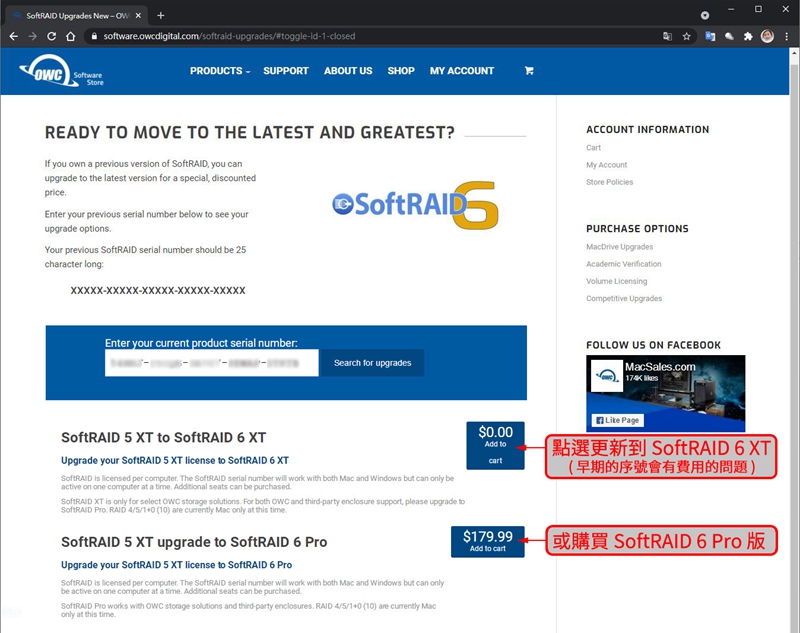
Task: Bookmark this page with the star icon
Action: point(687,36)
